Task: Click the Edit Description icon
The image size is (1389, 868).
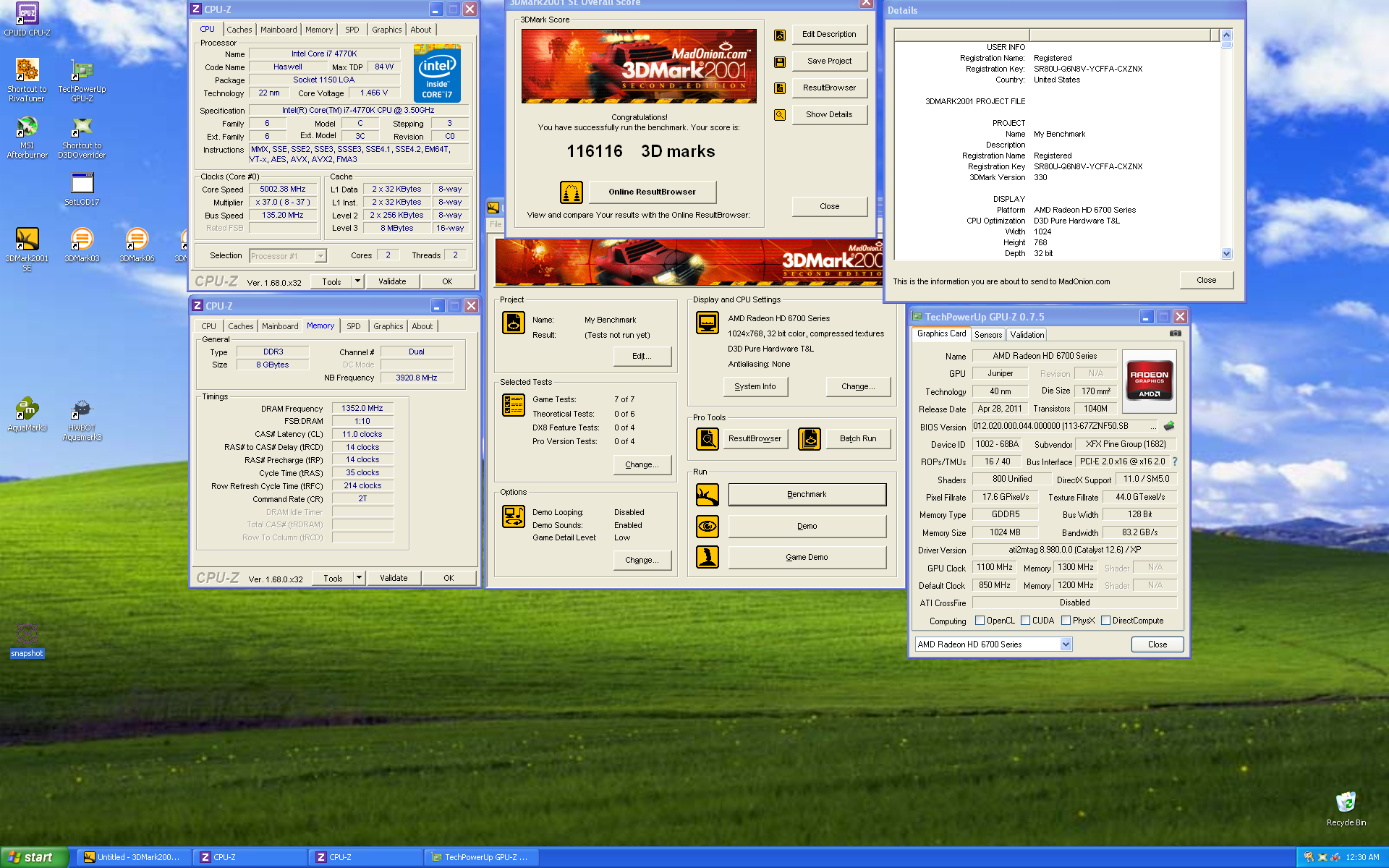Action: click(780, 35)
